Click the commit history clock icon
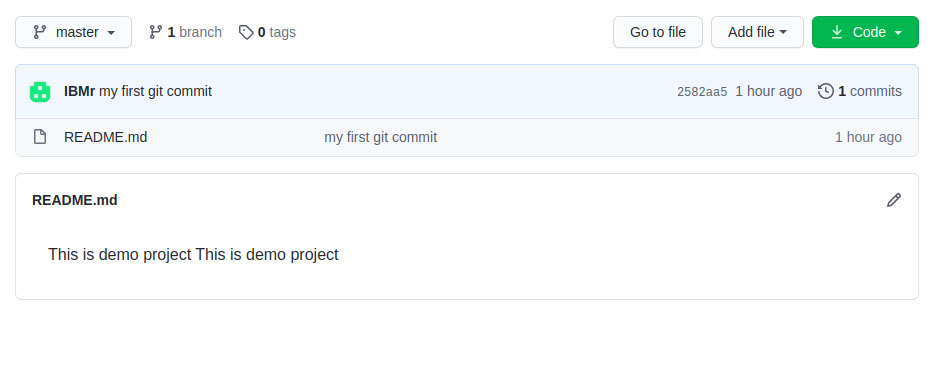935x389 pixels. point(825,91)
